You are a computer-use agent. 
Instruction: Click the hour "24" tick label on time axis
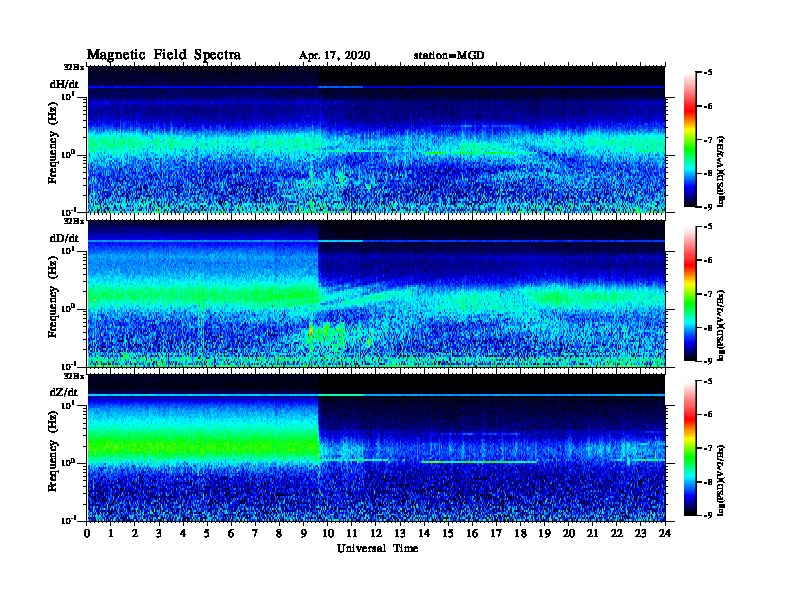point(665,533)
